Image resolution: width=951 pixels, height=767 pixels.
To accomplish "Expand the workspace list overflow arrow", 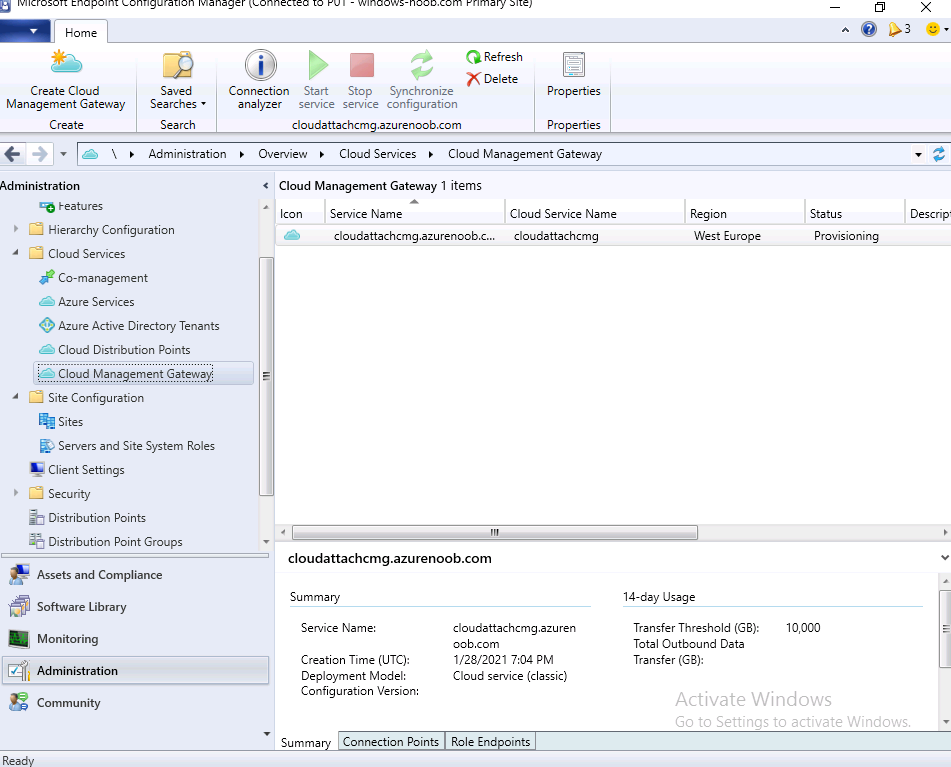I will click(x=266, y=734).
